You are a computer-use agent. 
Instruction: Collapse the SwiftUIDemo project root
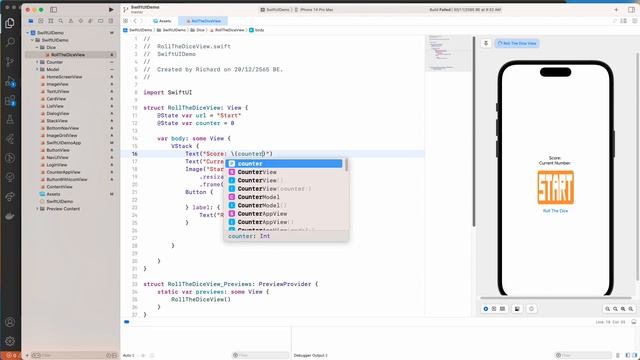tap(27, 33)
